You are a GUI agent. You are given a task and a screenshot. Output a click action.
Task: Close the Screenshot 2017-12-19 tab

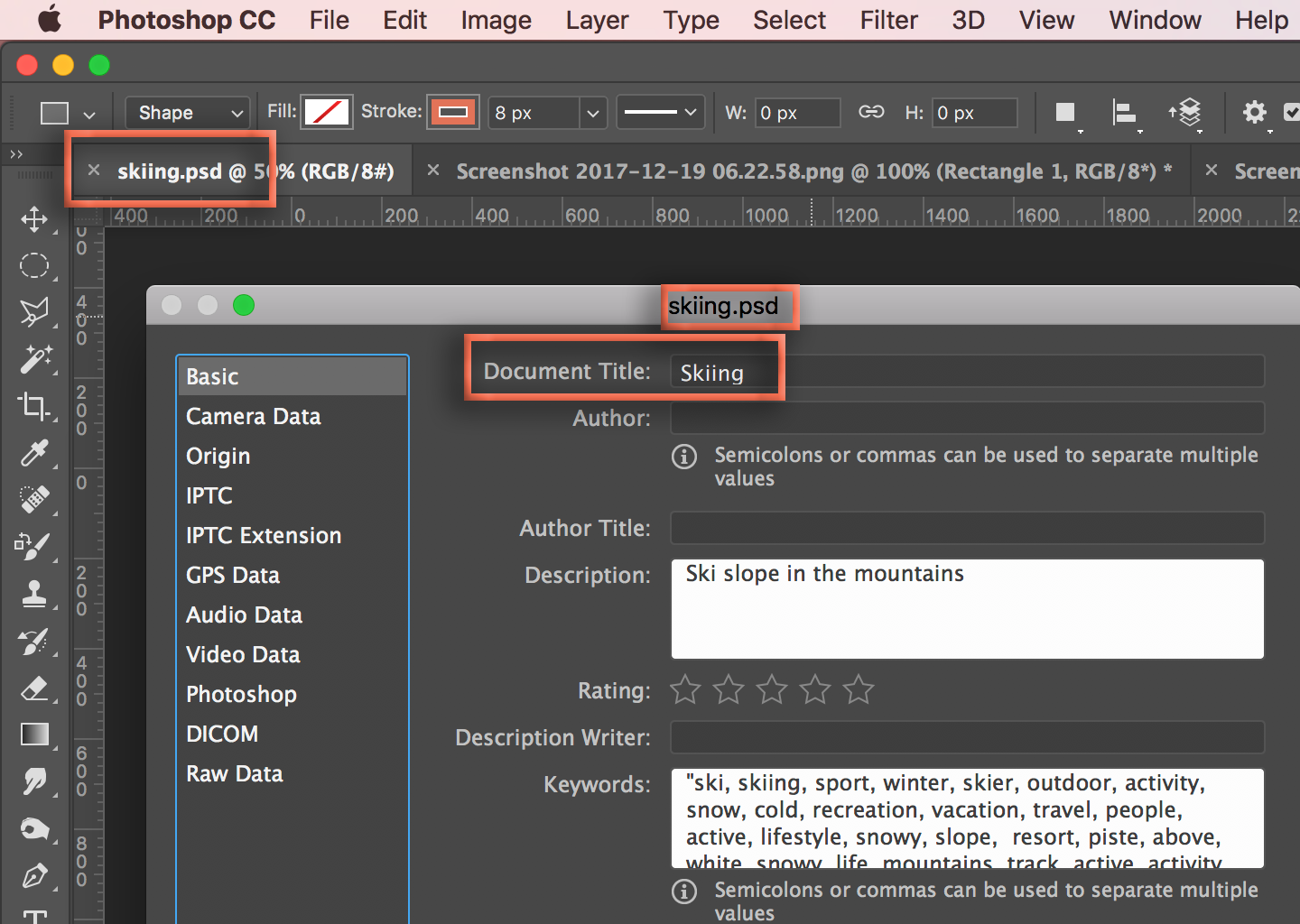pos(433,170)
